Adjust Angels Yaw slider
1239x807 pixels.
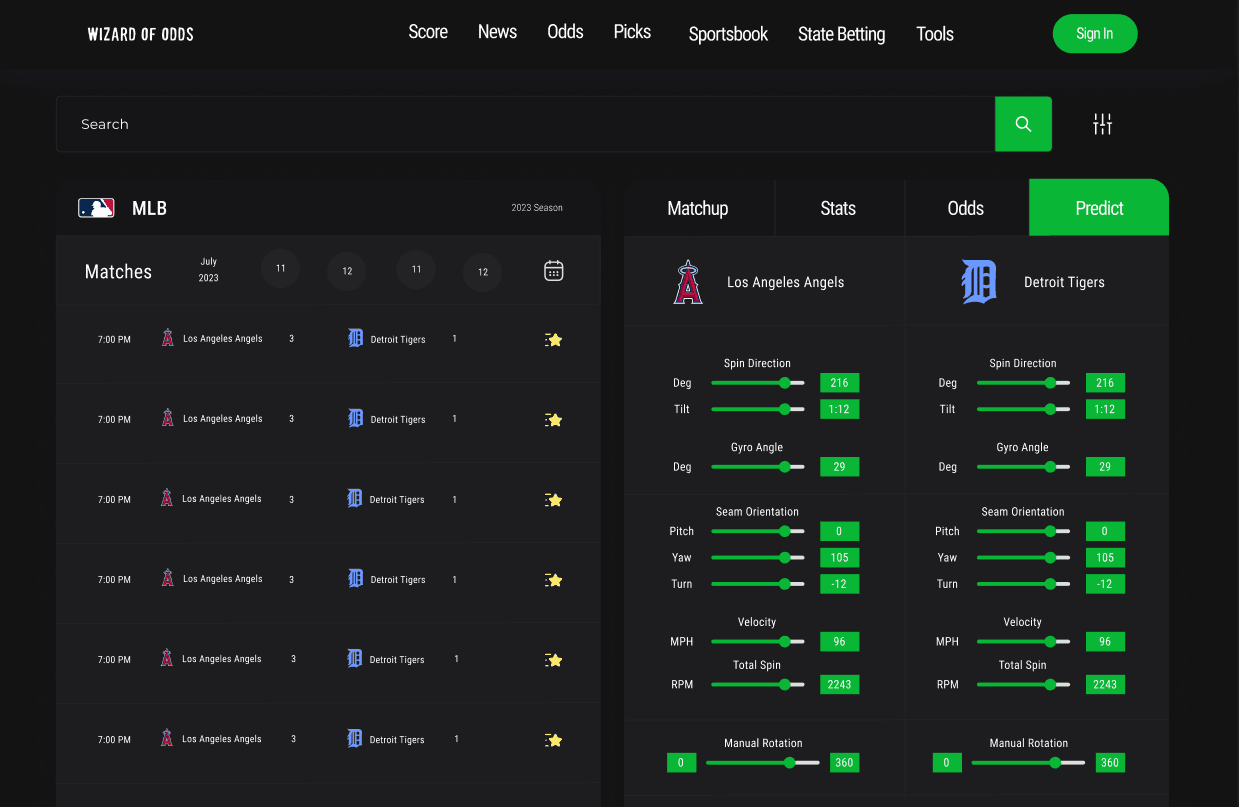click(758, 558)
